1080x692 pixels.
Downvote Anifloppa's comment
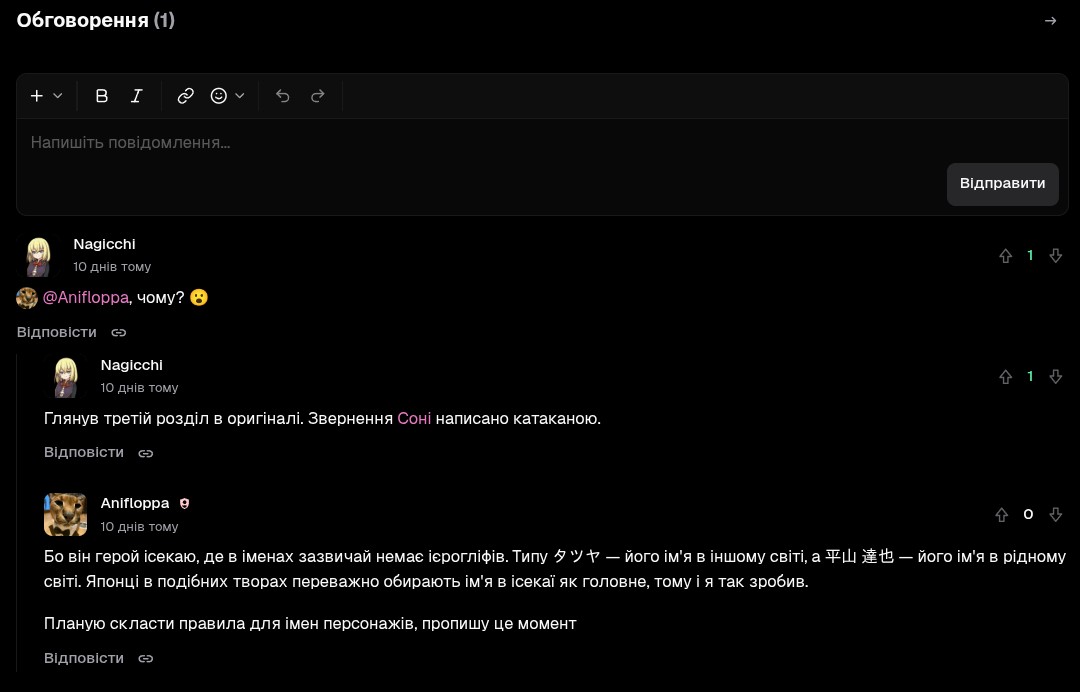(x=1055, y=514)
